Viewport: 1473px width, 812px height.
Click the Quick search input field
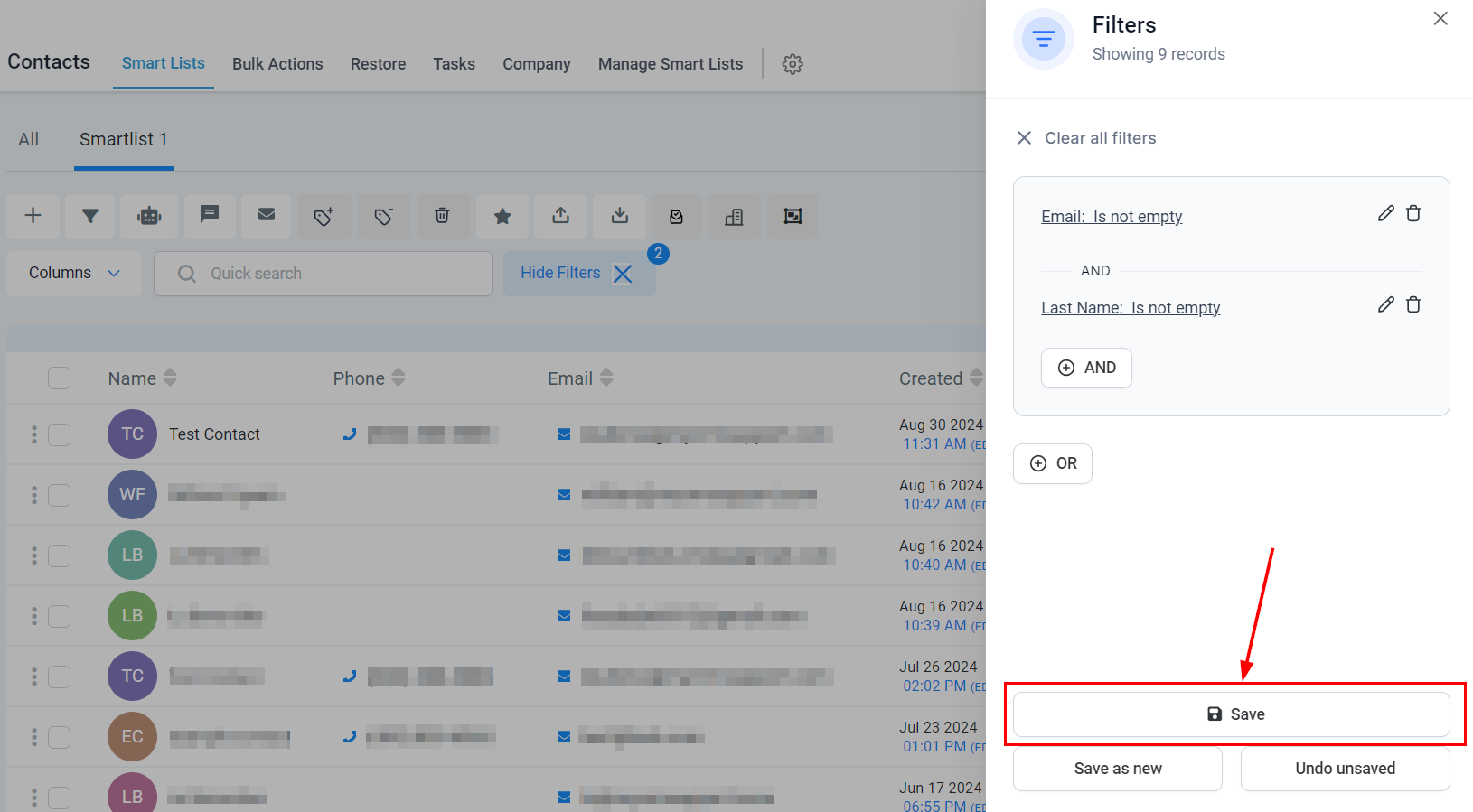(323, 274)
